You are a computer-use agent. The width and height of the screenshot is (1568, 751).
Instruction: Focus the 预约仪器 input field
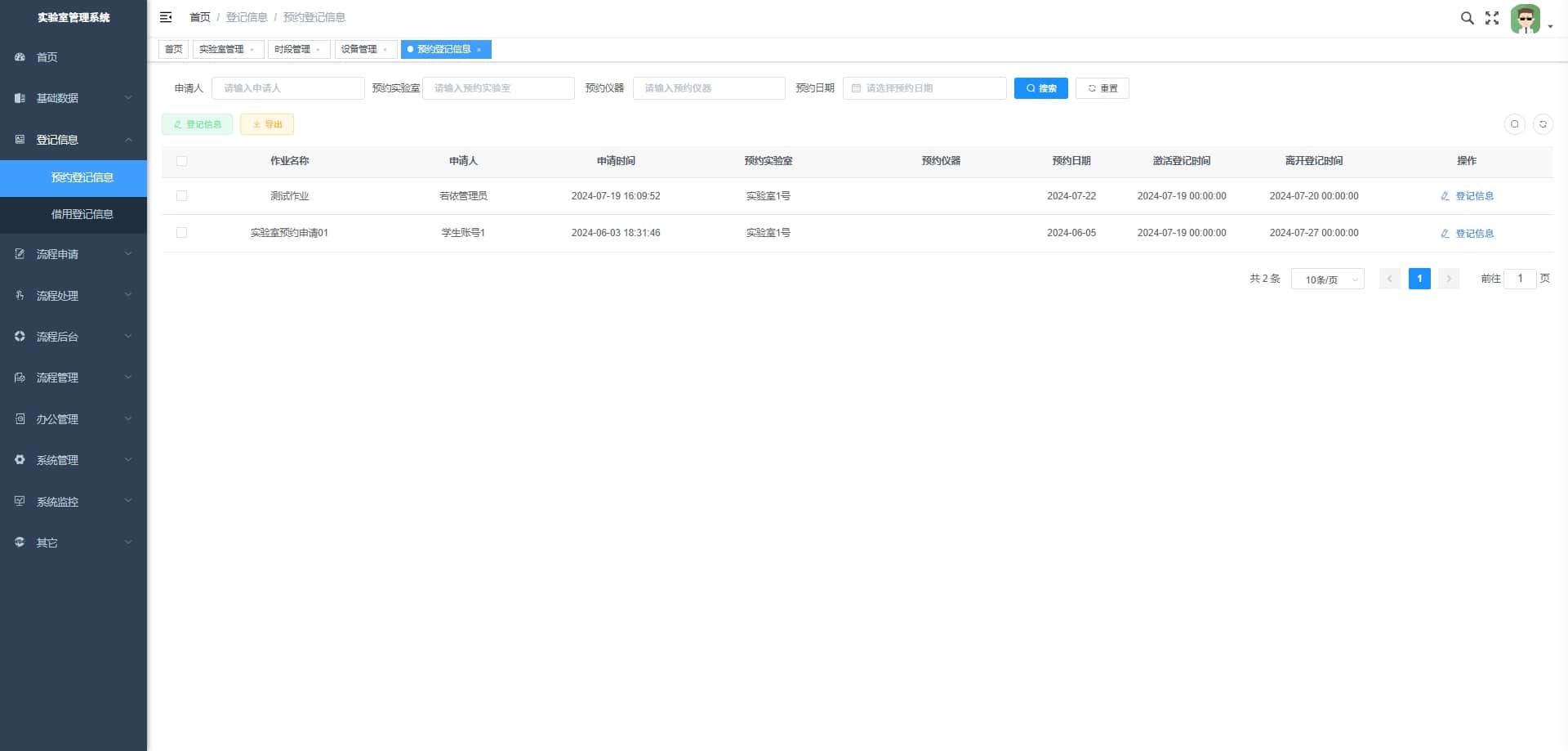click(709, 88)
